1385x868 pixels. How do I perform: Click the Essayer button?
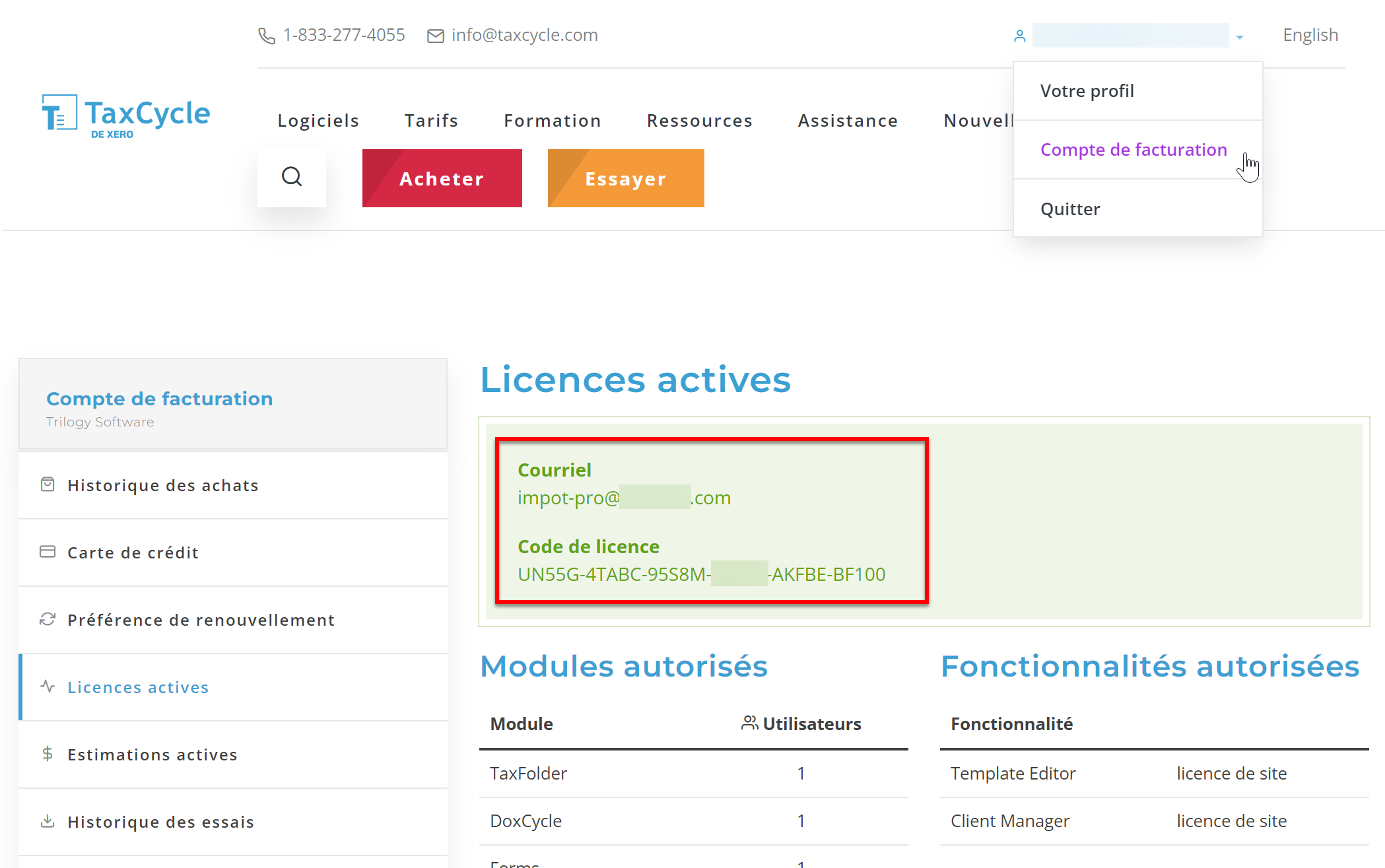pos(625,178)
